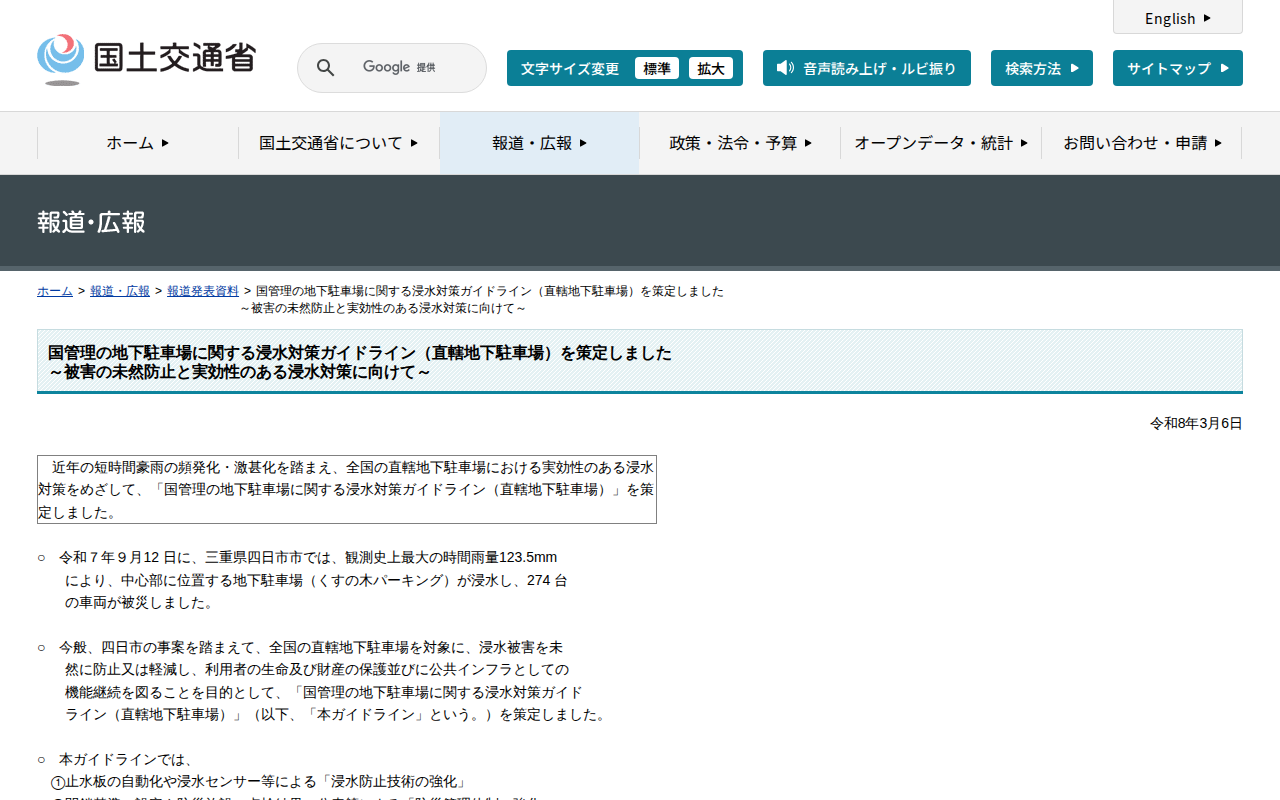
Task: Click the subtitle ～被害の未然防止と実効性のある浸水対策に向けて～ in breadcrumb
Action: [383, 308]
